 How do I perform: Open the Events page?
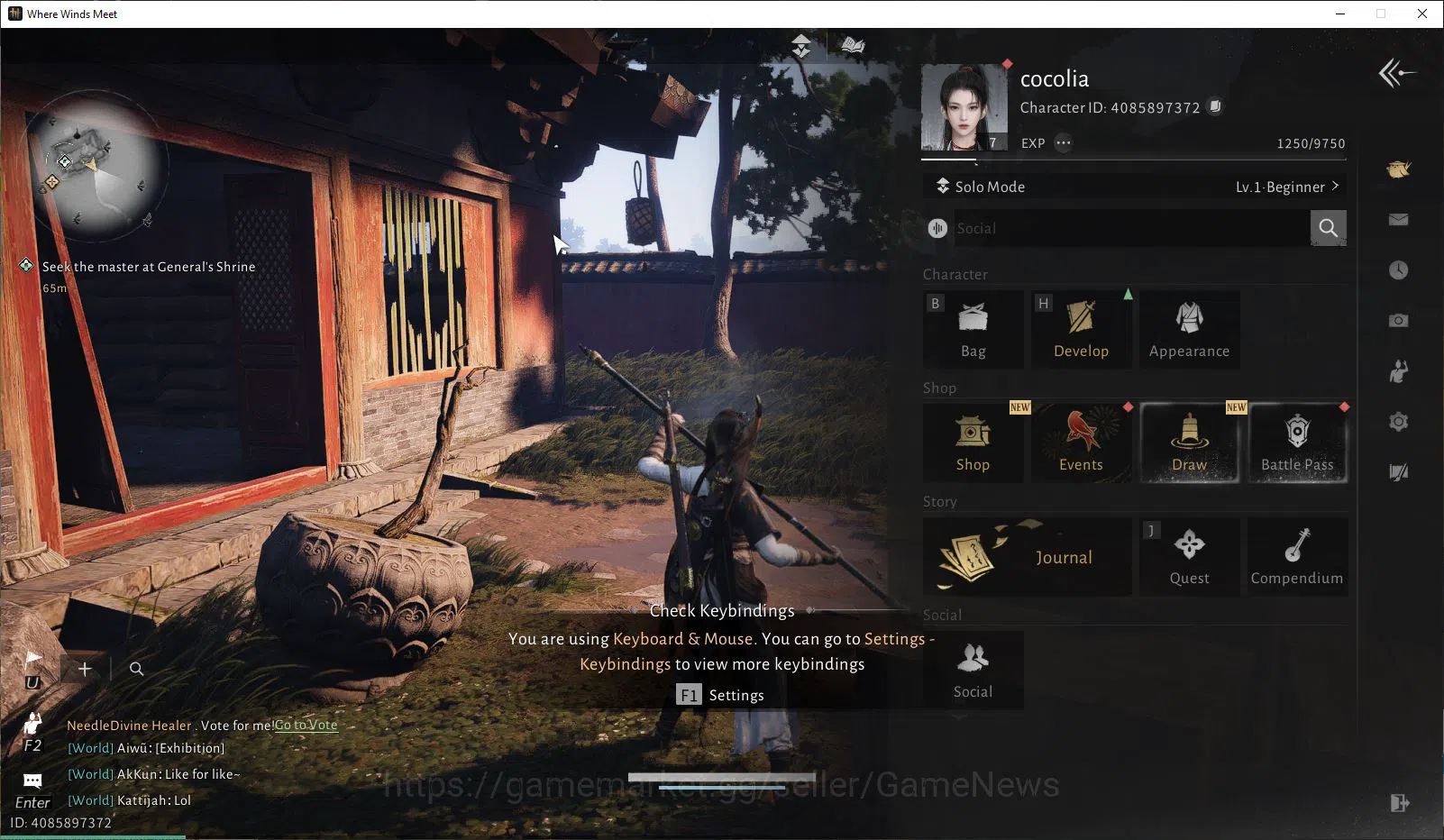(1082, 443)
